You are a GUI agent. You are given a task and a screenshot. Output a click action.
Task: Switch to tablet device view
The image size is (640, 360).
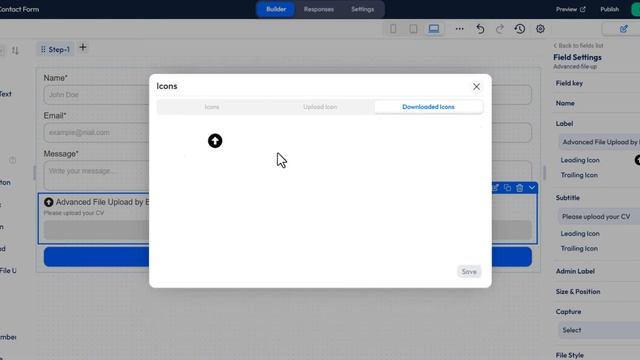click(413, 29)
